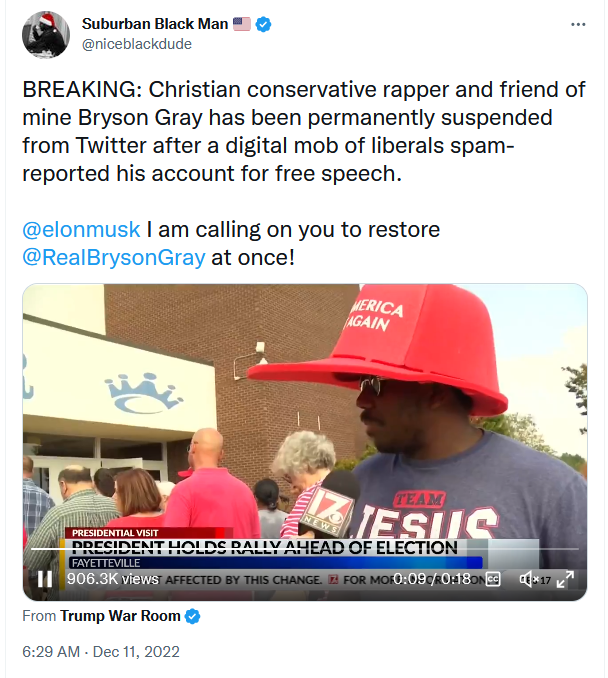
Task: Click the Trump War Room verified badge
Action: click(x=192, y=616)
